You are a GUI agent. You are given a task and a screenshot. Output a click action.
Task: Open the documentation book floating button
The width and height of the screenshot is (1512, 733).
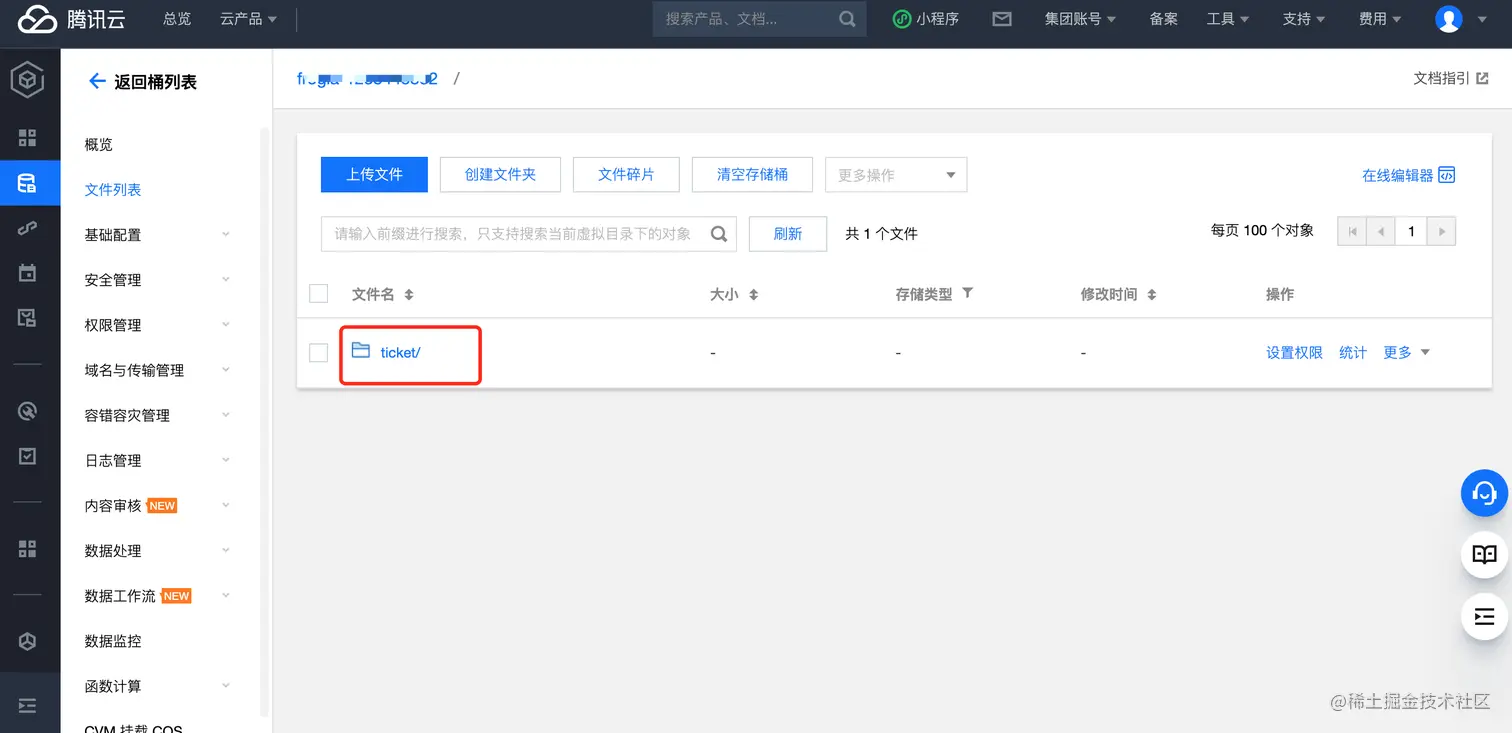[x=1484, y=554]
